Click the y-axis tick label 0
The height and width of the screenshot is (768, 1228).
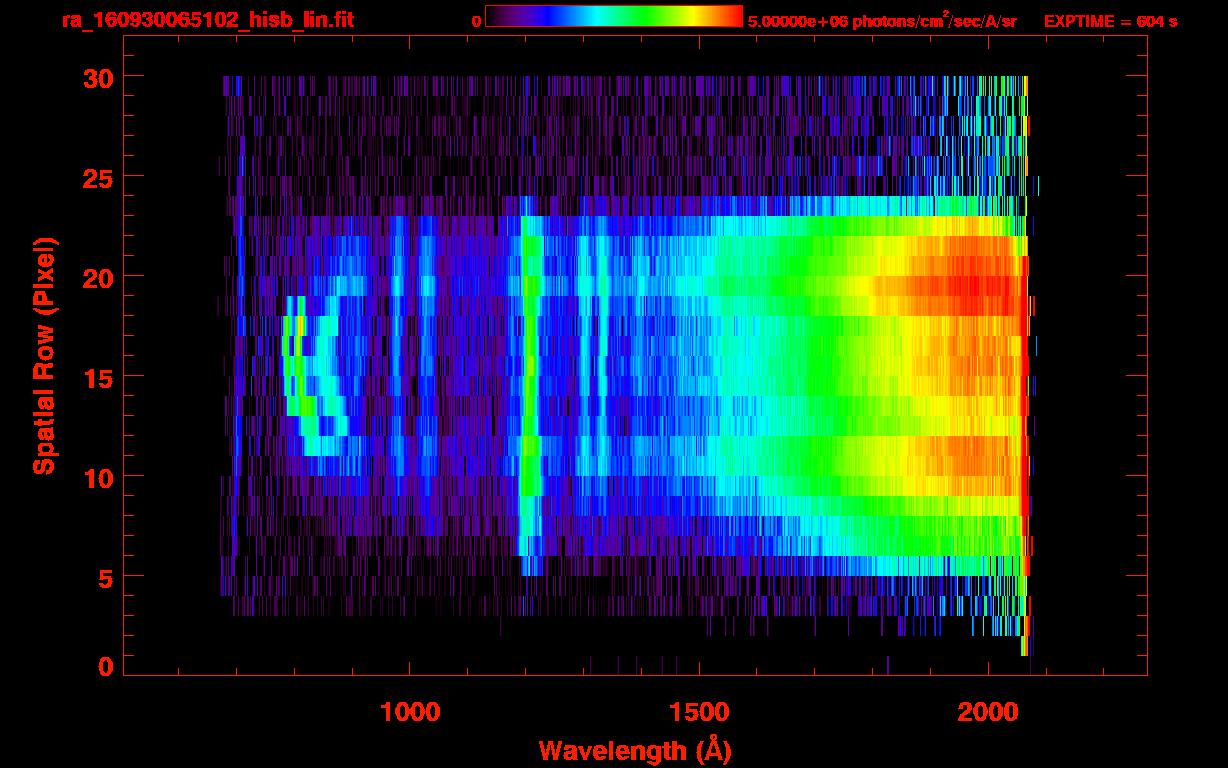pos(105,666)
